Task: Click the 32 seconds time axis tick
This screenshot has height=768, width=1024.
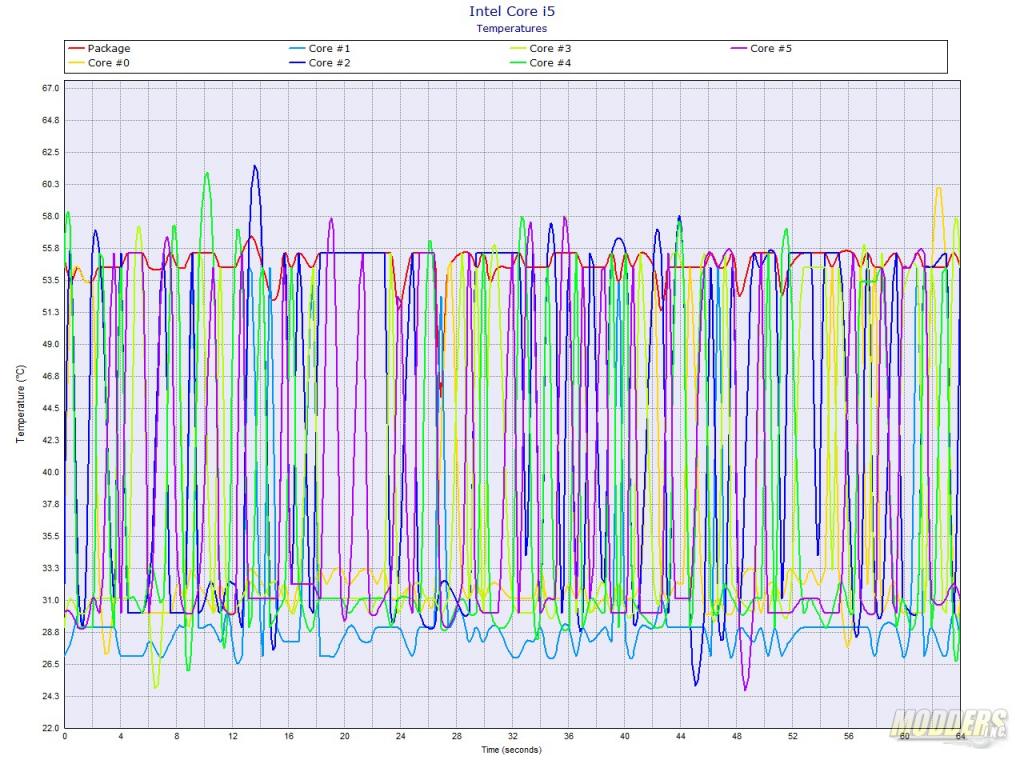Action: (513, 736)
